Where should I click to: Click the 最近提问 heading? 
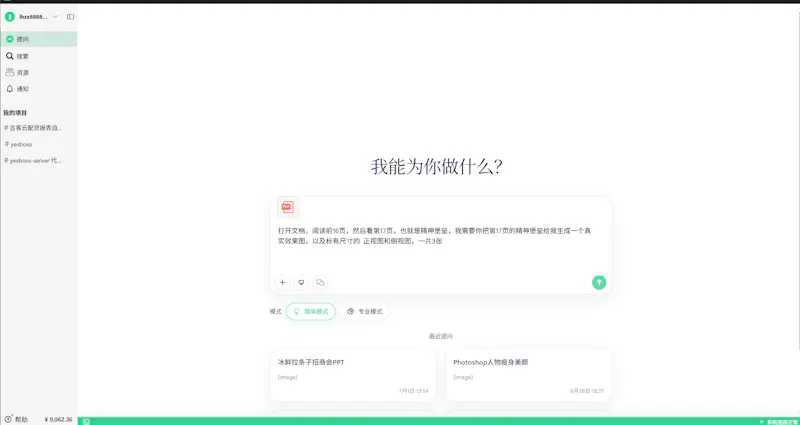(x=441, y=336)
